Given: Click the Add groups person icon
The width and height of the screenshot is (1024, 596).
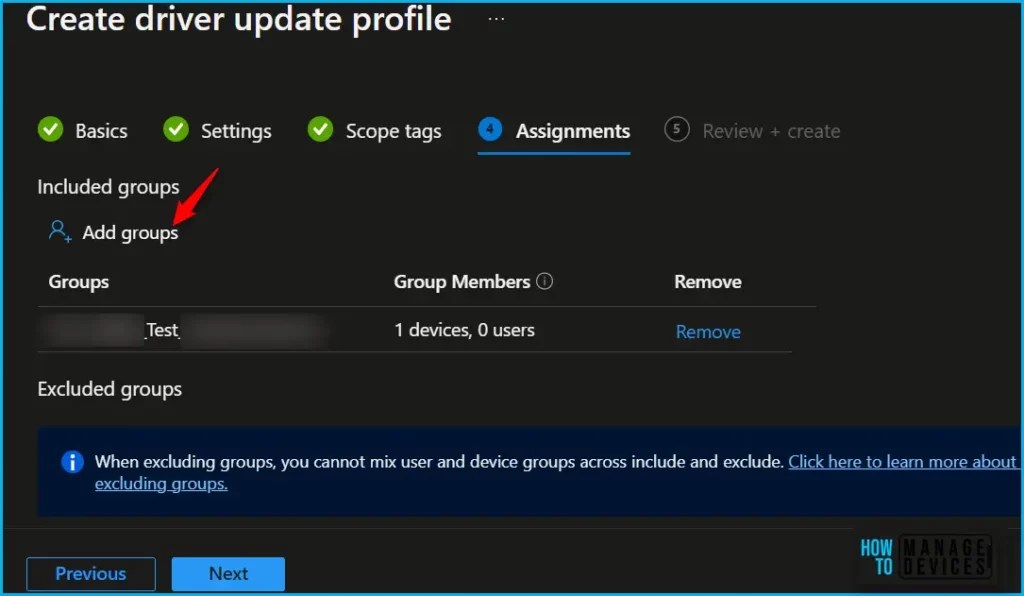Looking at the screenshot, I should point(59,231).
